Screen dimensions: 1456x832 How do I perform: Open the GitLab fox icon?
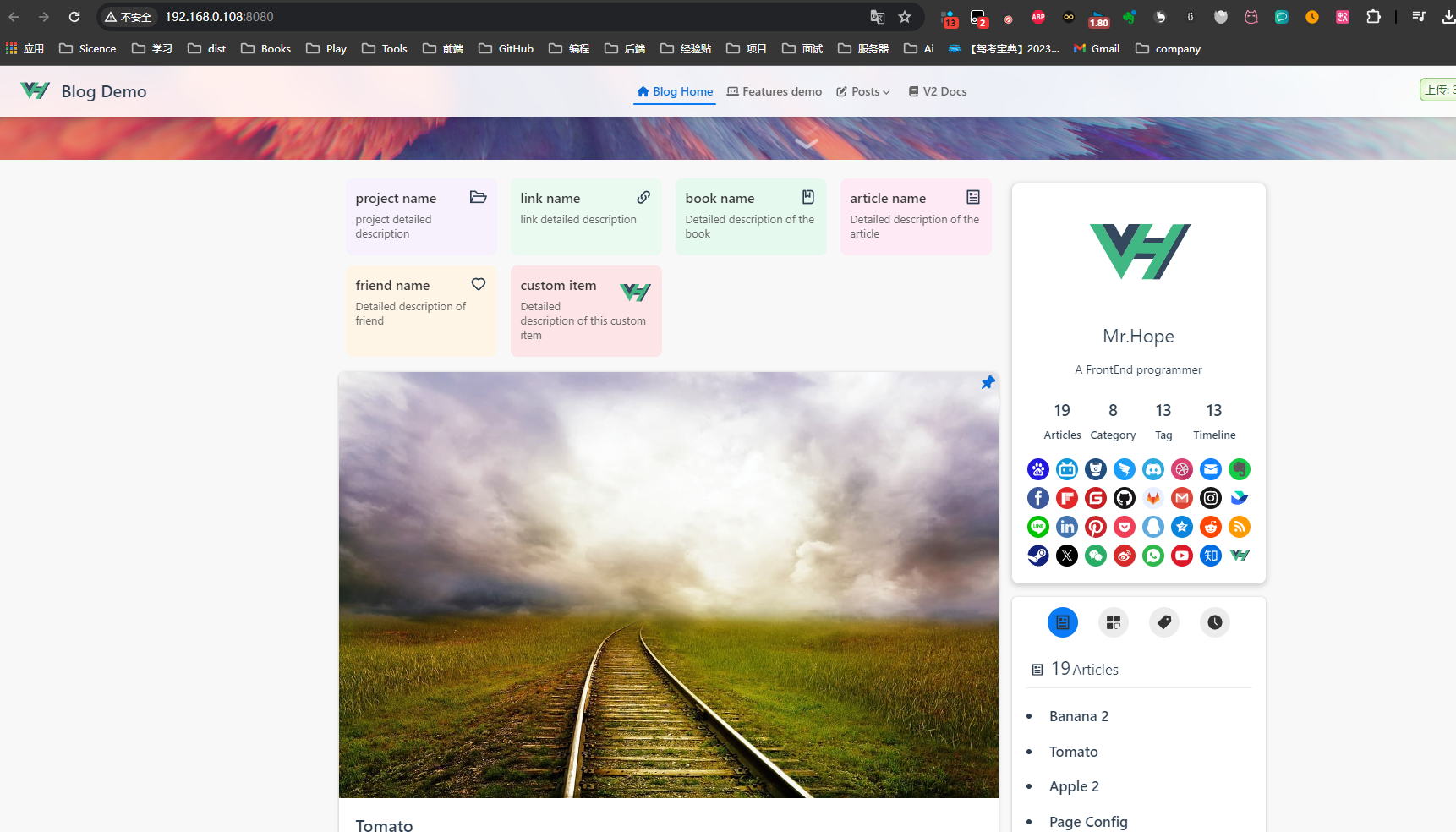(x=1153, y=498)
